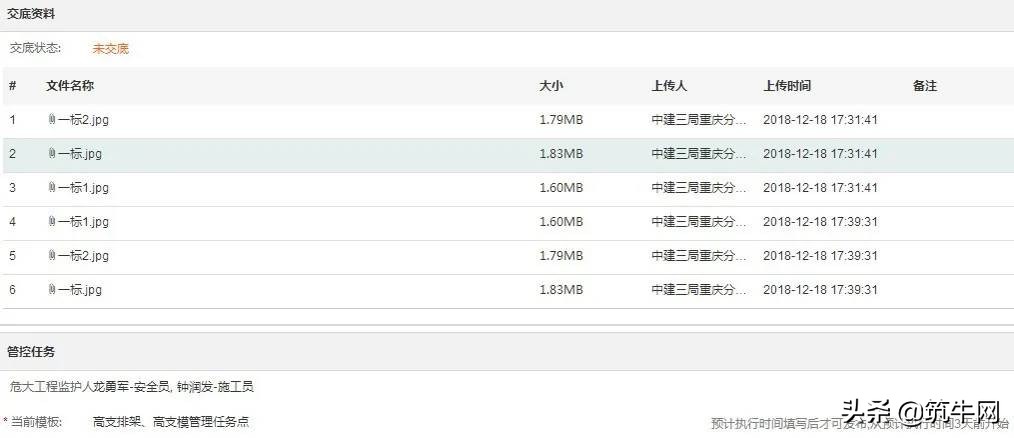Open file 一标.jpg in row 6
The image size is (1014, 438).
[80, 290]
